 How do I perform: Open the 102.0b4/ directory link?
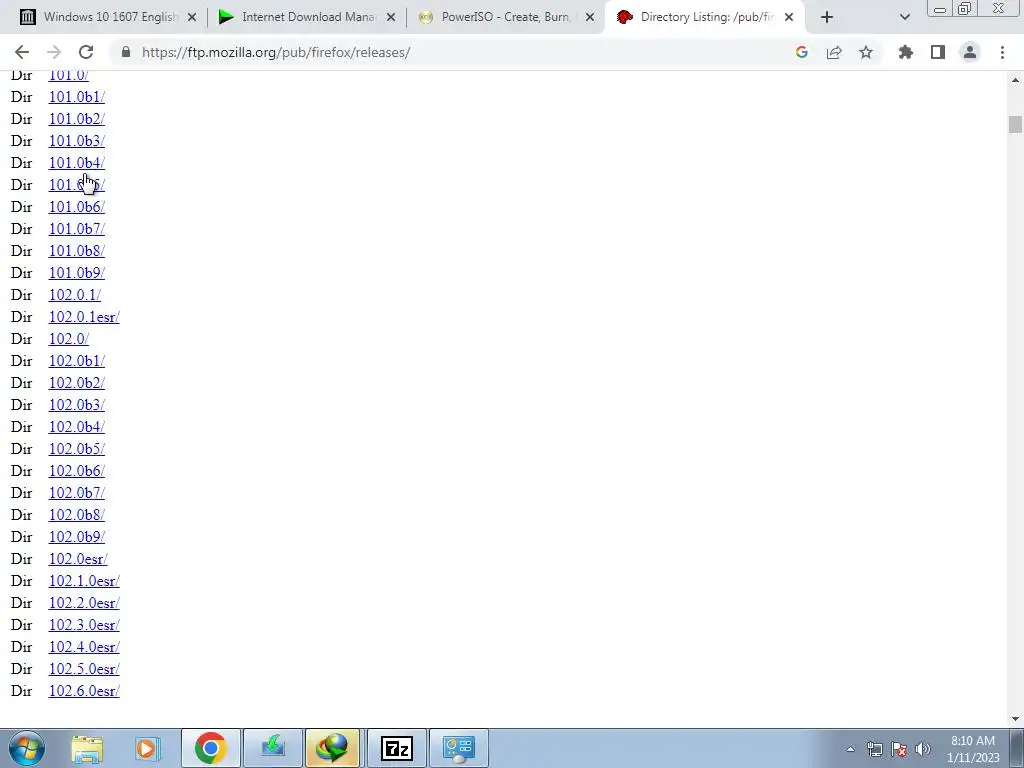(76, 427)
